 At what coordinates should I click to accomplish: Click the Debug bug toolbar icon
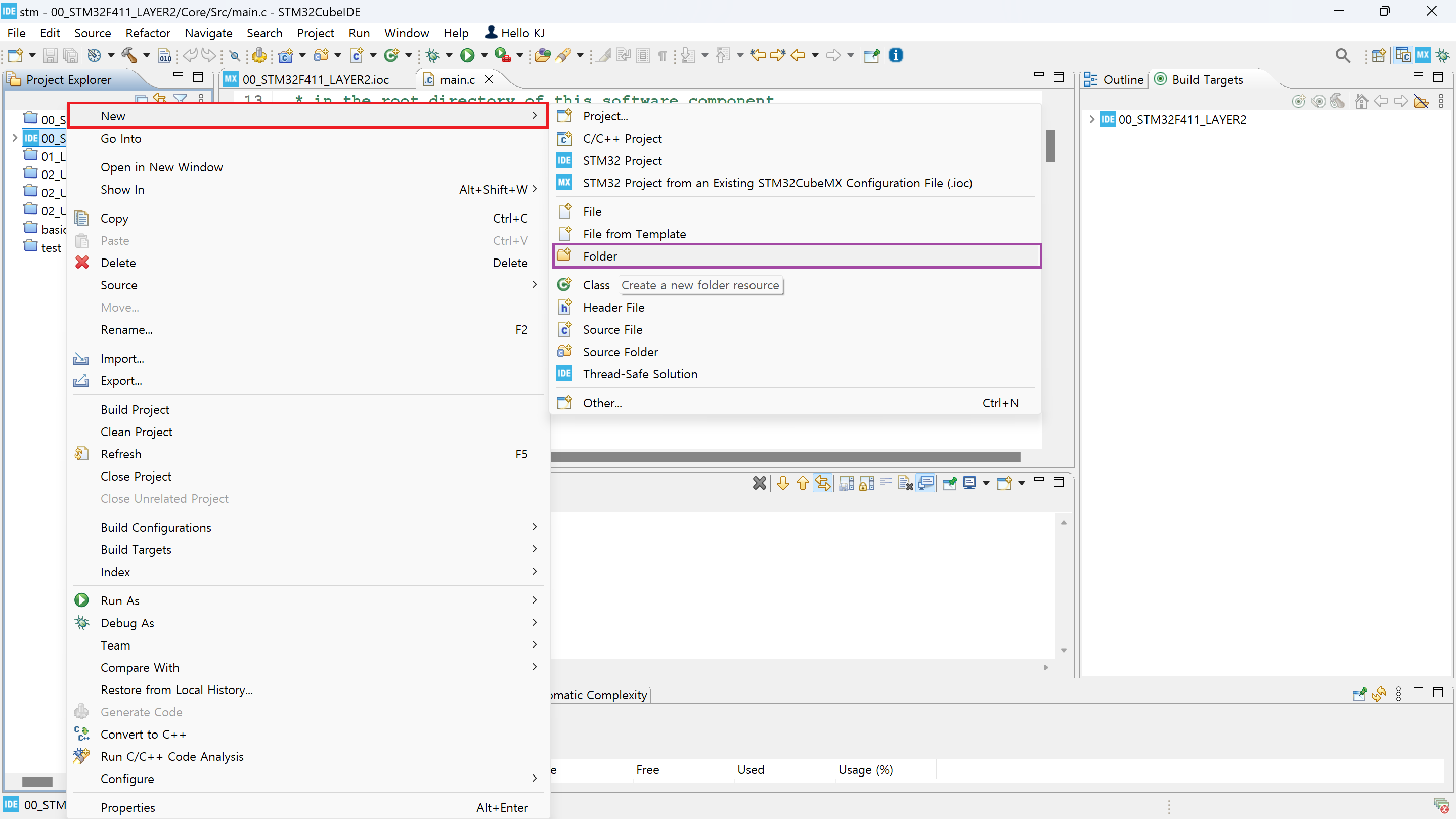(x=433, y=55)
